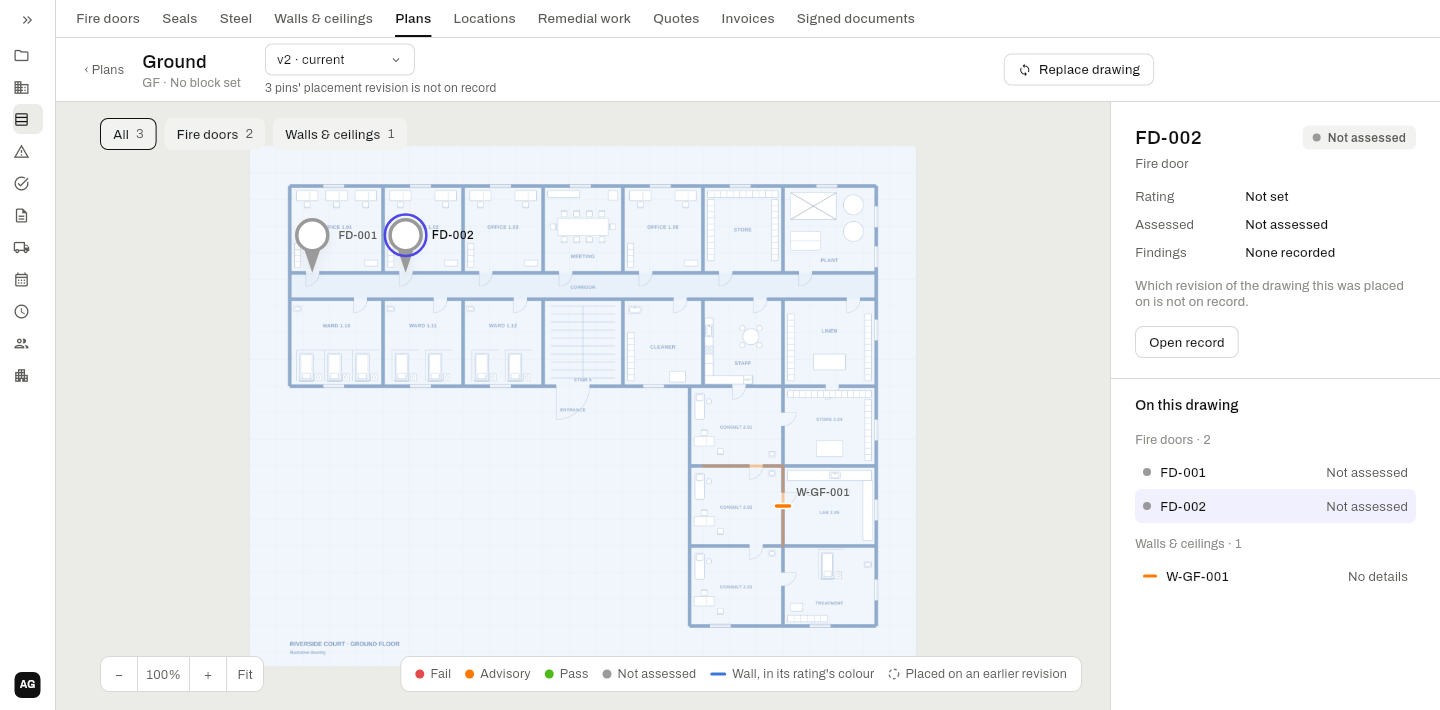Click the Replace drawing button
This screenshot has width=1440, height=710.
click(x=1079, y=69)
